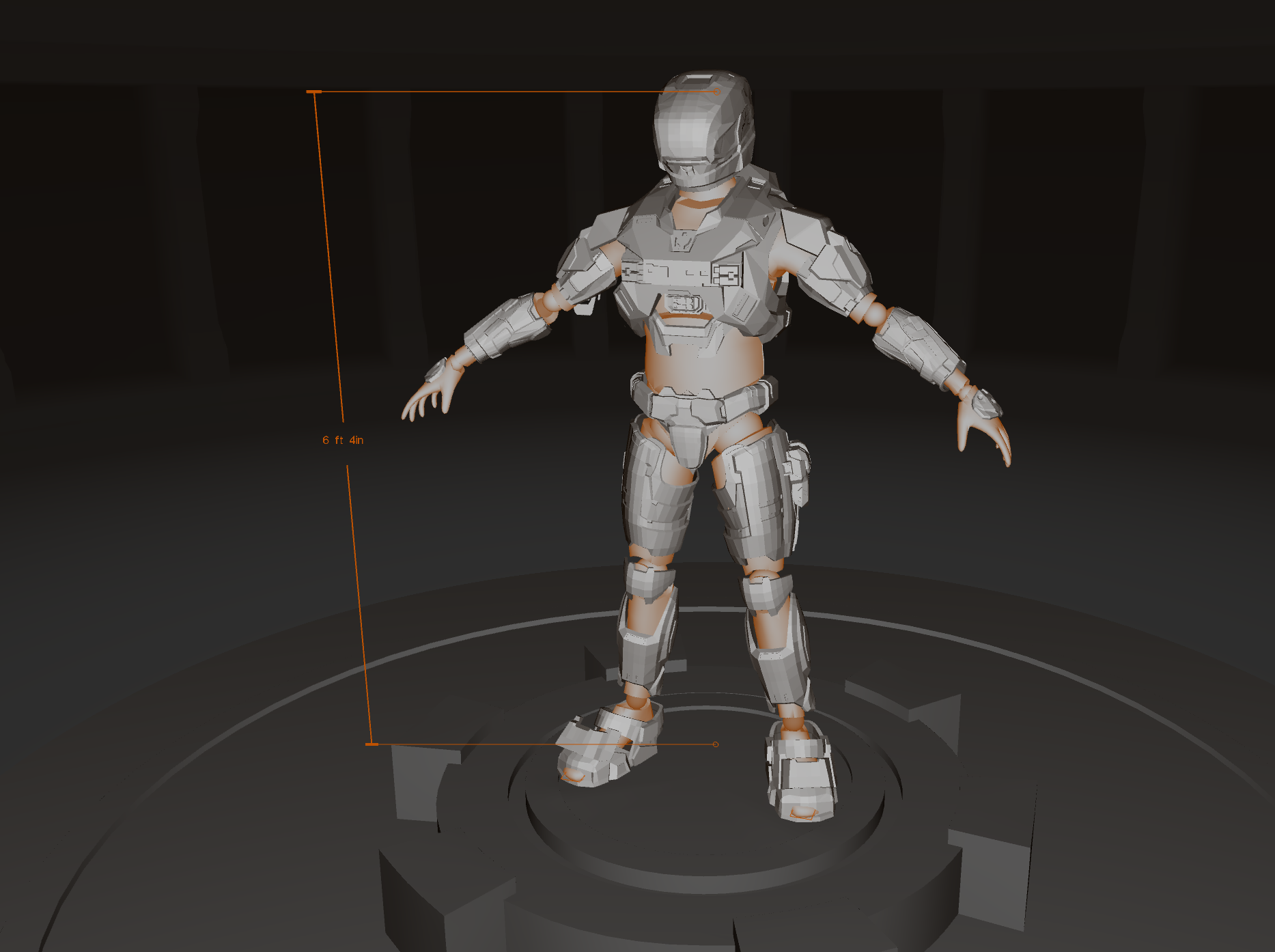Select the knee armor on the screen-left leg

click(x=649, y=580)
